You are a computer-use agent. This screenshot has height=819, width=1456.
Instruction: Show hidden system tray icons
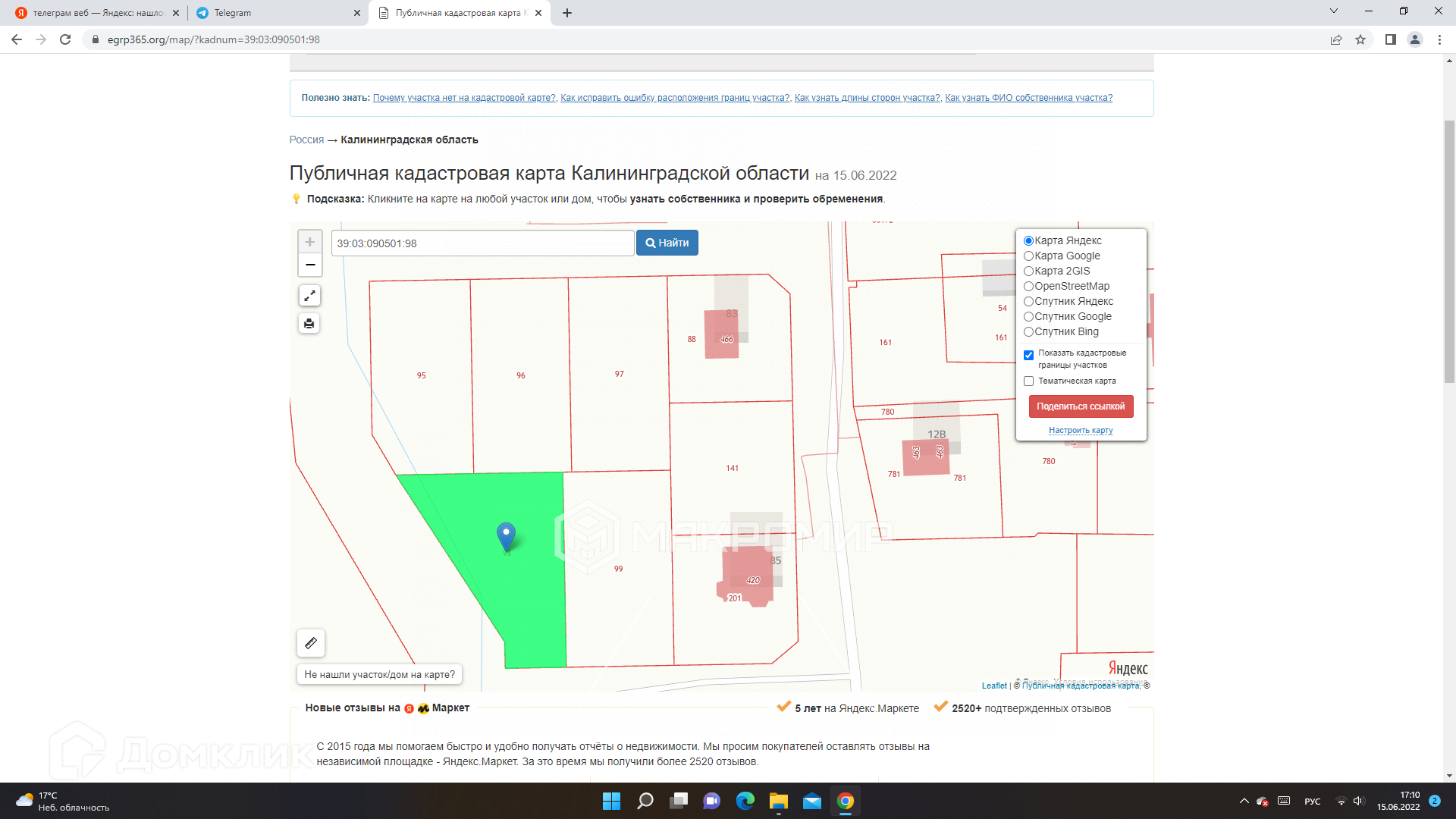[1244, 801]
